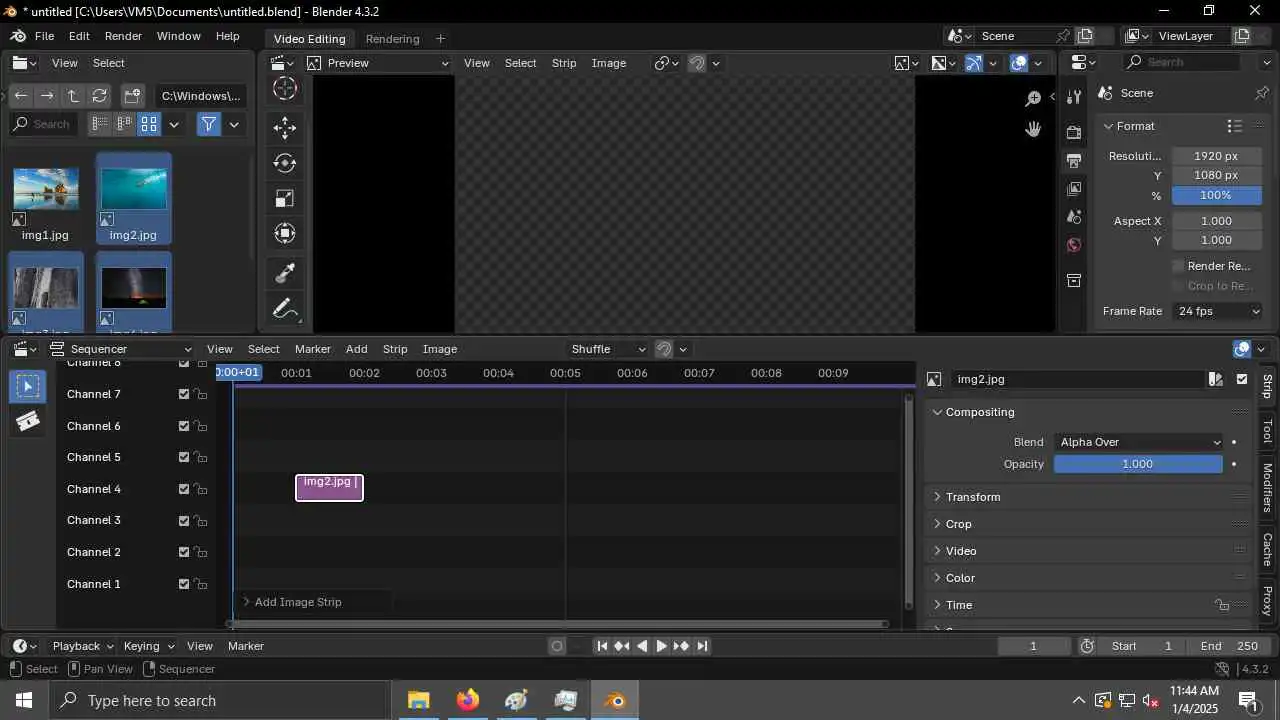The image size is (1280, 720).
Task: Select the Rotate tool in preview toolbar
Action: point(285,163)
